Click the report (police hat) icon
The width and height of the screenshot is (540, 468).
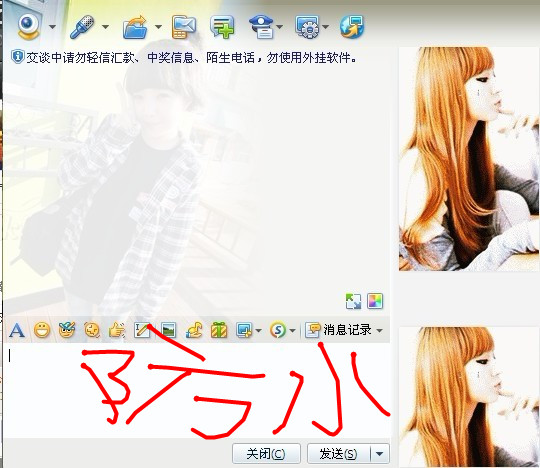click(261, 27)
